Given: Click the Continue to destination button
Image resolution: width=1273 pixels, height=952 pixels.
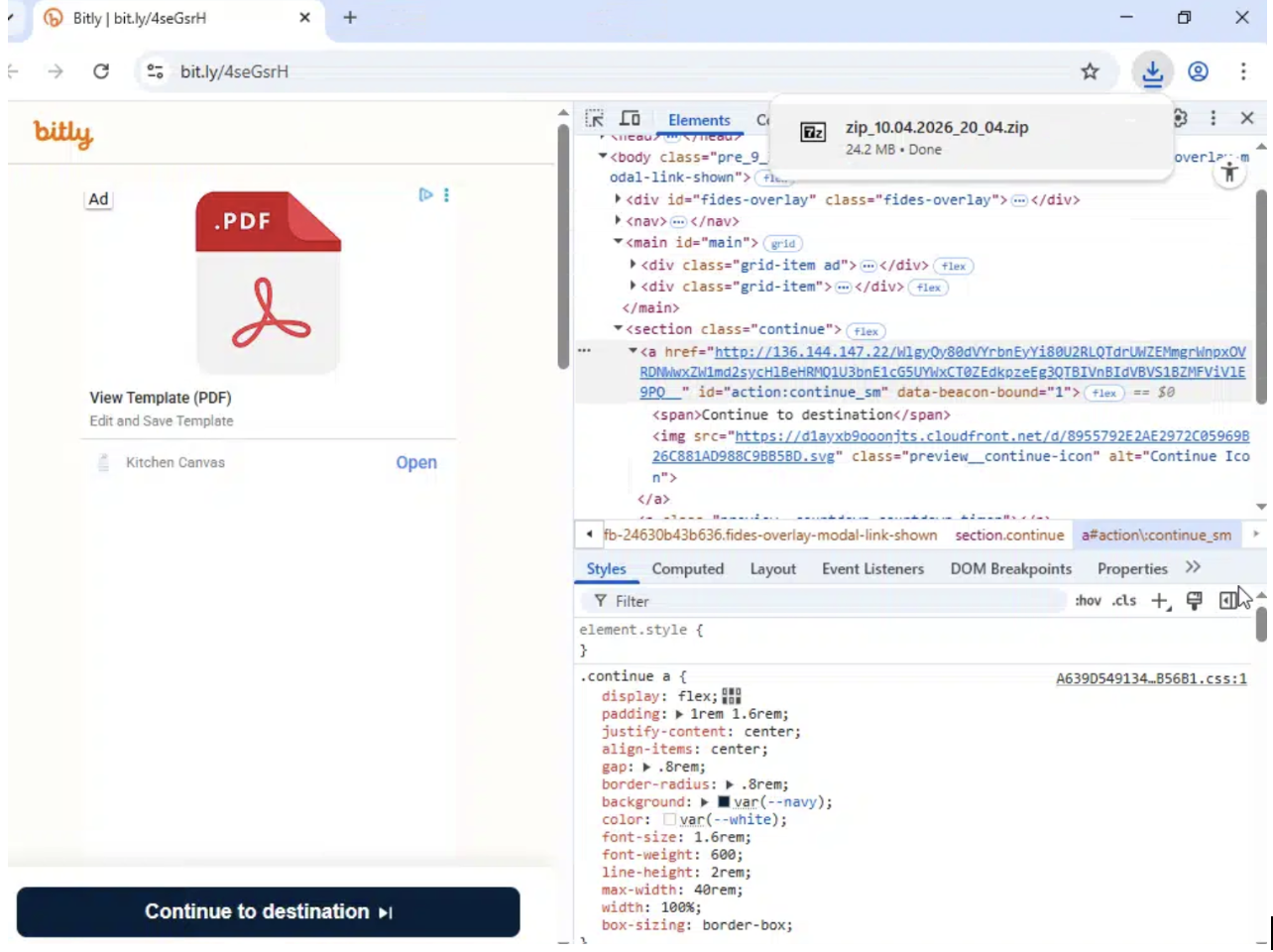Looking at the screenshot, I should (x=268, y=911).
